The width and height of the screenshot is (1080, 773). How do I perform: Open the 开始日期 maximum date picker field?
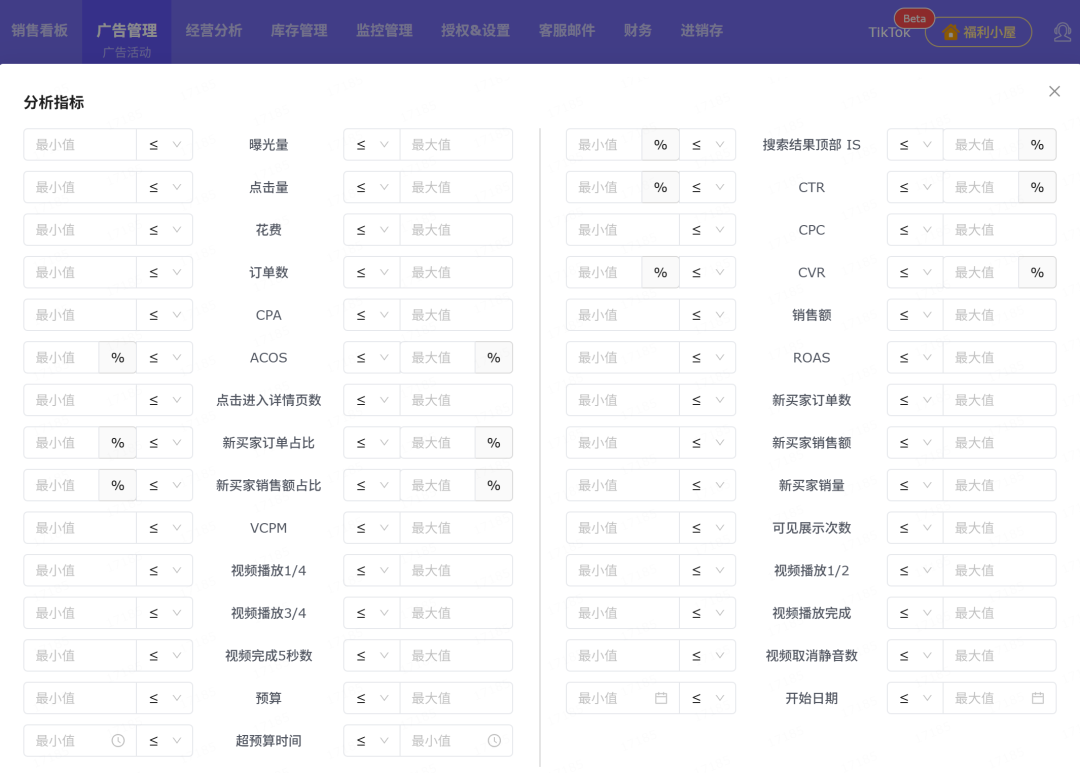[x=999, y=698]
